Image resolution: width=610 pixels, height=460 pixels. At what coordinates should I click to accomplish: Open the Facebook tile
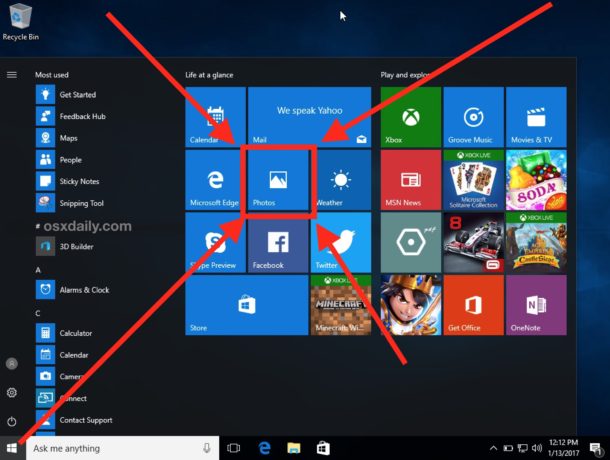(278, 243)
